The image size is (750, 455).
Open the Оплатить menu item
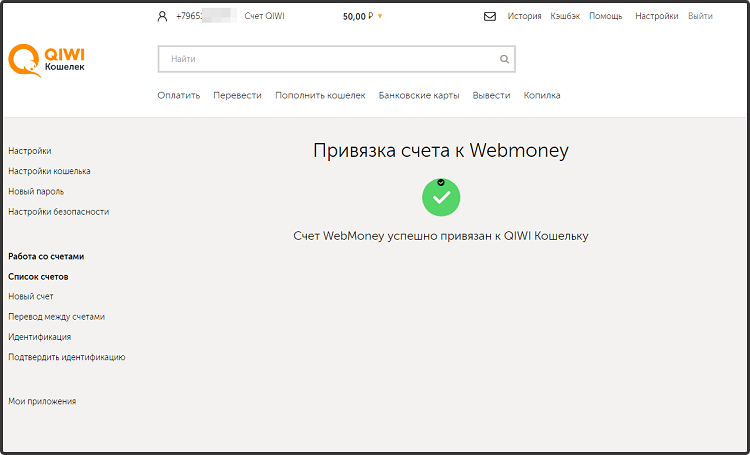[x=179, y=96]
